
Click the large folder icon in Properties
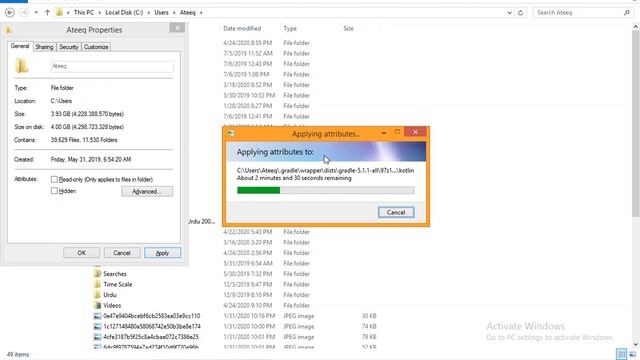[x=22, y=66]
